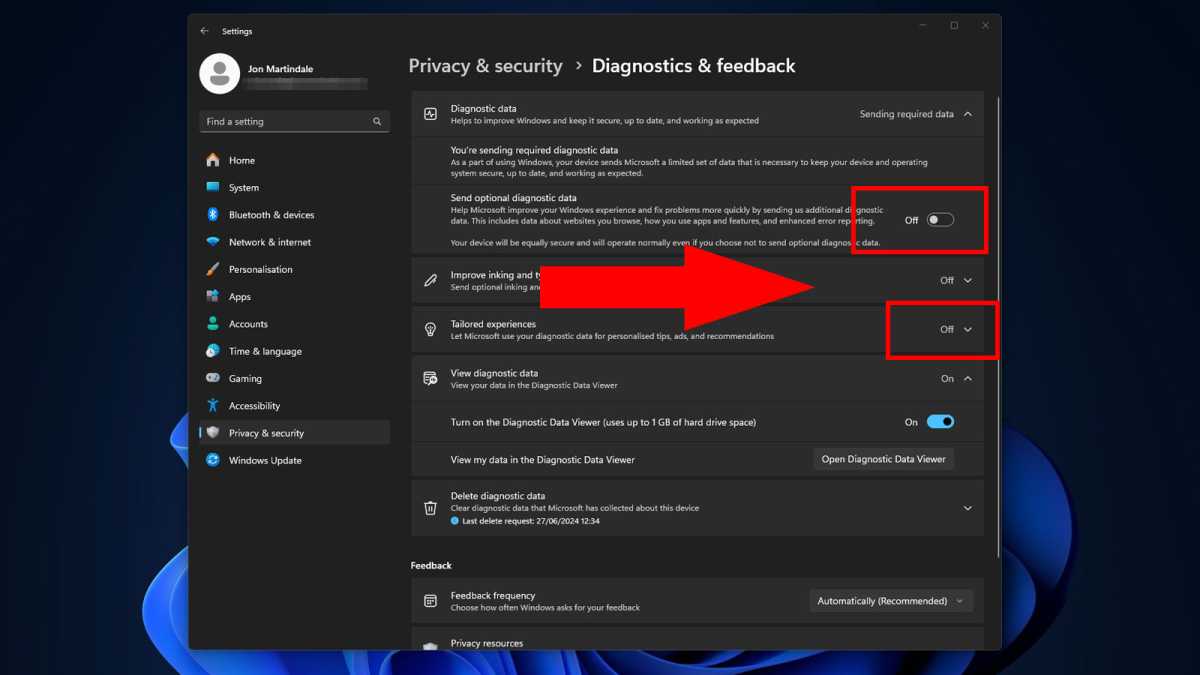Open the Home settings page
This screenshot has height=675, width=1200.
295,160
